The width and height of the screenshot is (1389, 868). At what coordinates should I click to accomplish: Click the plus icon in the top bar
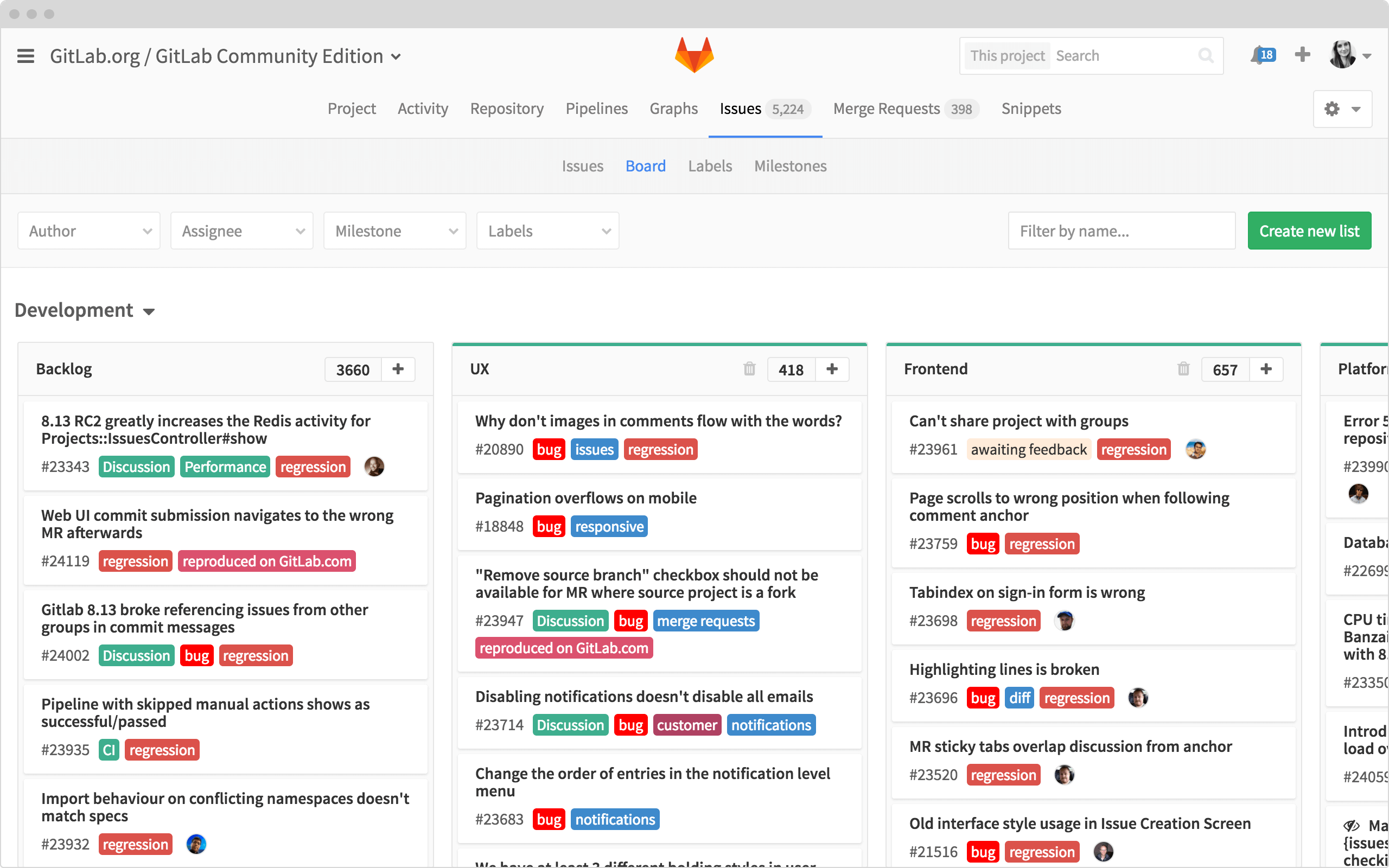coord(1302,55)
